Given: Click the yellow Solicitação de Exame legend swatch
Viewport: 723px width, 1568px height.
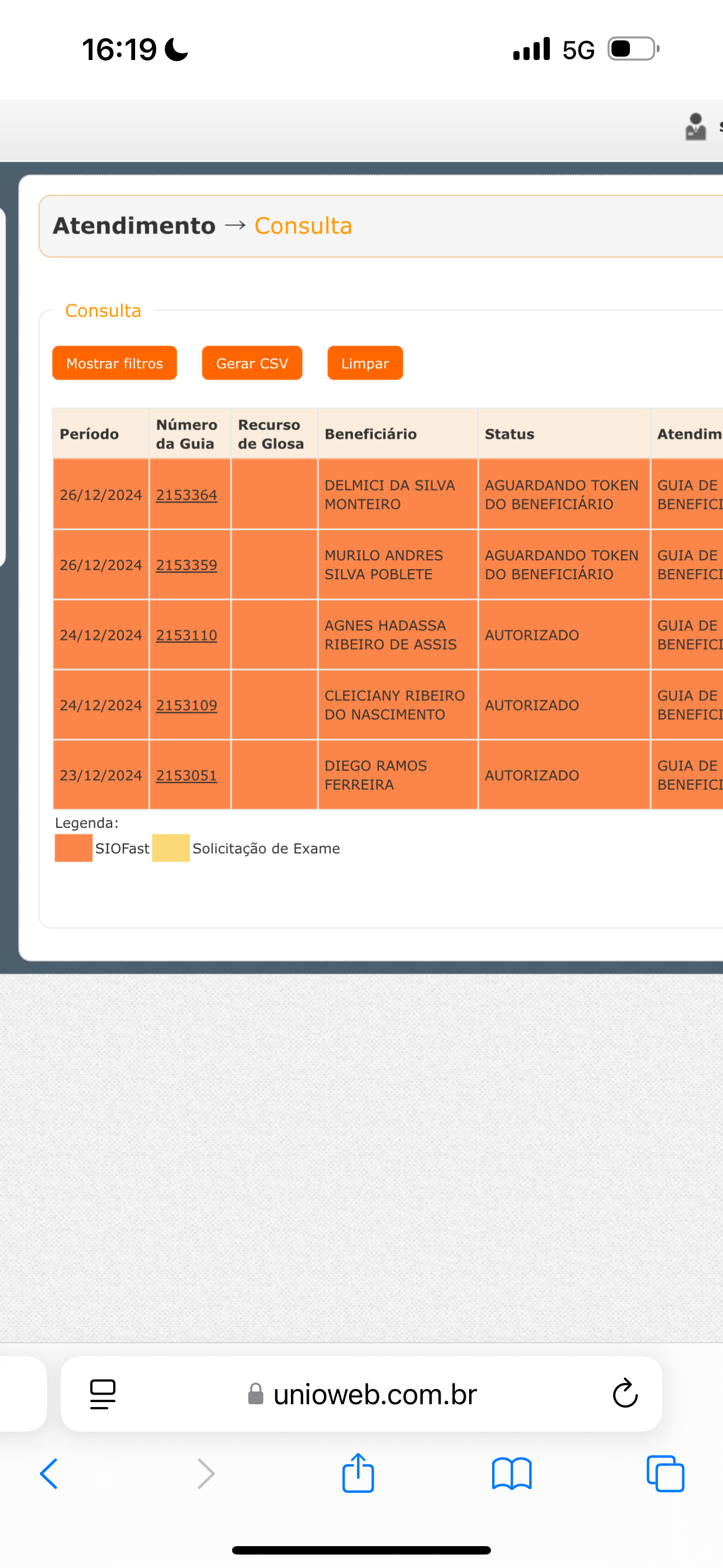Looking at the screenshot, I should (x=171, y=848).
